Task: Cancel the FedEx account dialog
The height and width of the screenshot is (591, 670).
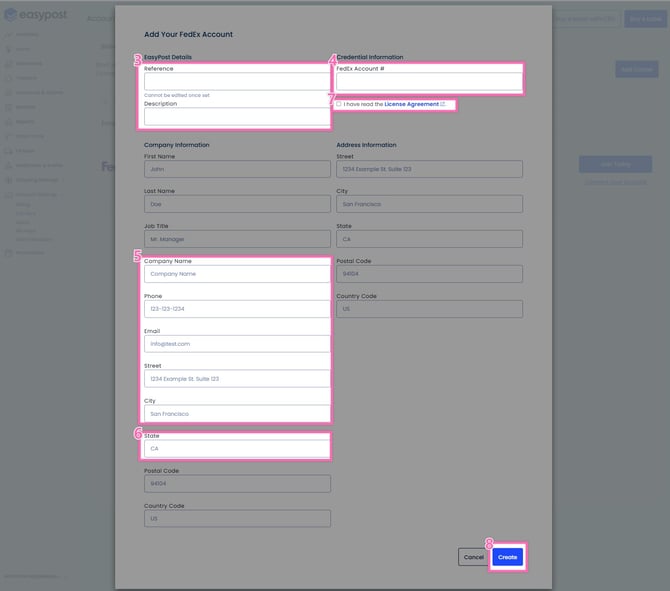Action: click(x=473, y=557)
